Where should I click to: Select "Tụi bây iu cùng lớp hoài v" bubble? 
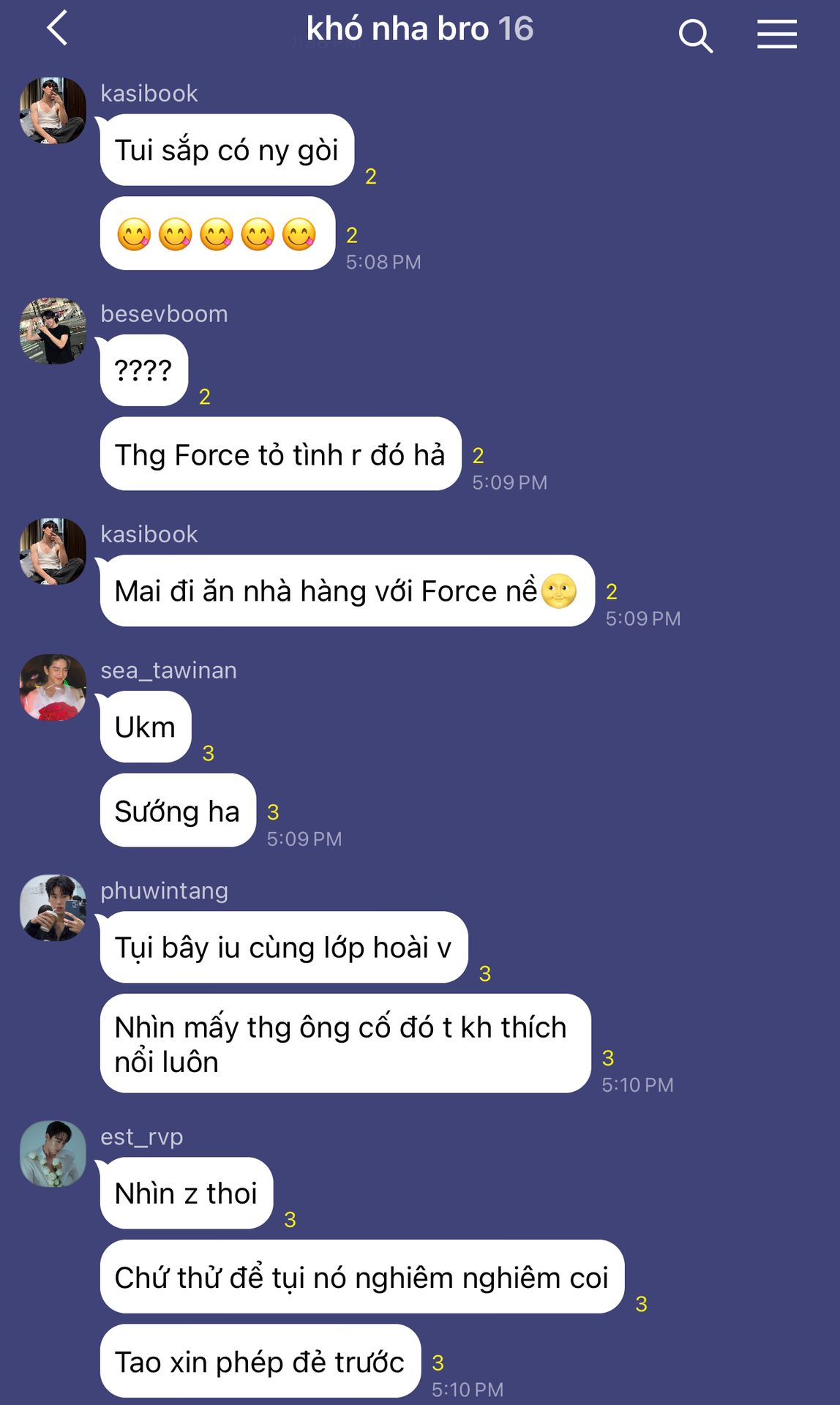point(283,947)
